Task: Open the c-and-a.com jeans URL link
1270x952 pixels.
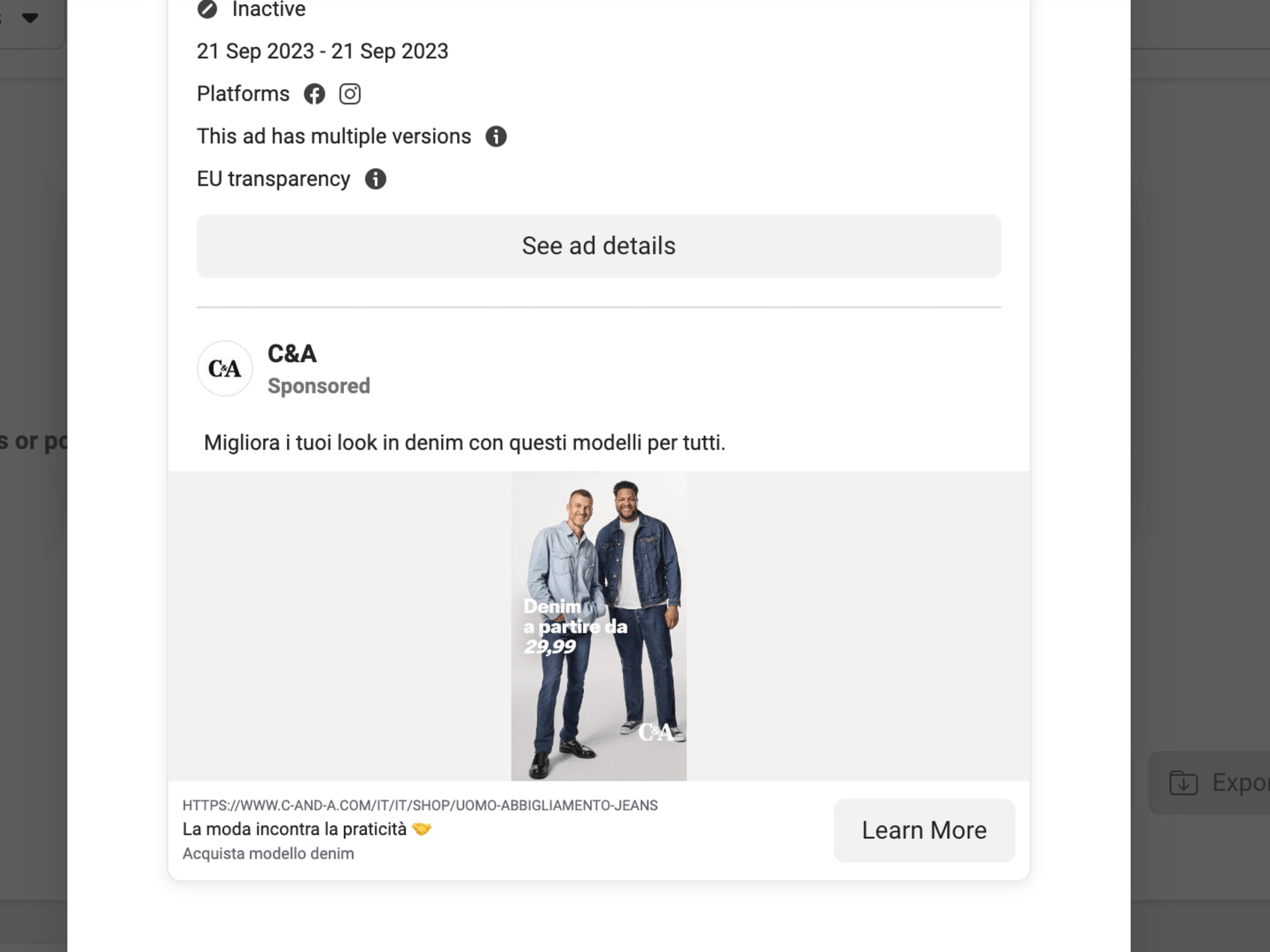Action: coord(420,805)
